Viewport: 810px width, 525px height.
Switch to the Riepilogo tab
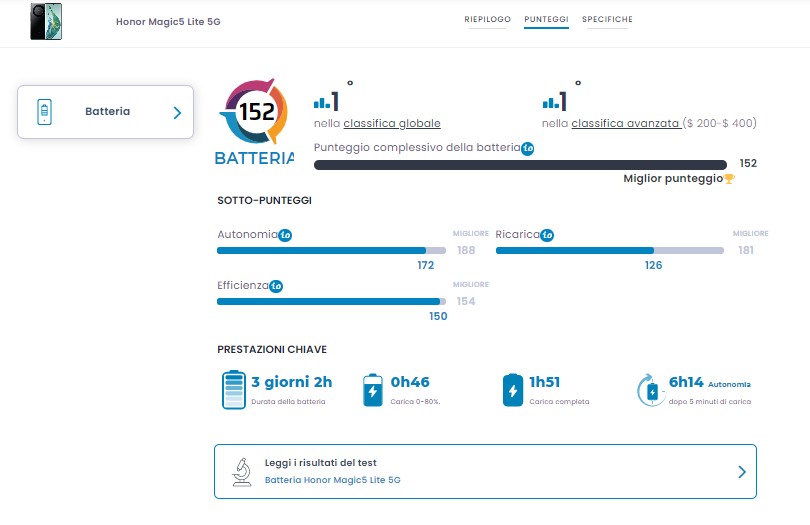pos(487,20)
